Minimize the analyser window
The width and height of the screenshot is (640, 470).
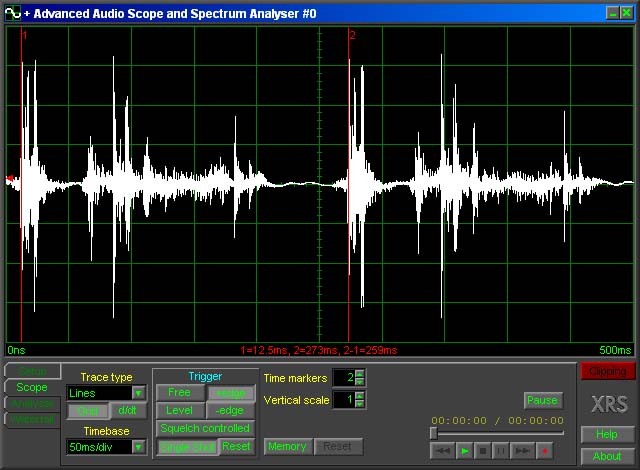tap(613, 13)
